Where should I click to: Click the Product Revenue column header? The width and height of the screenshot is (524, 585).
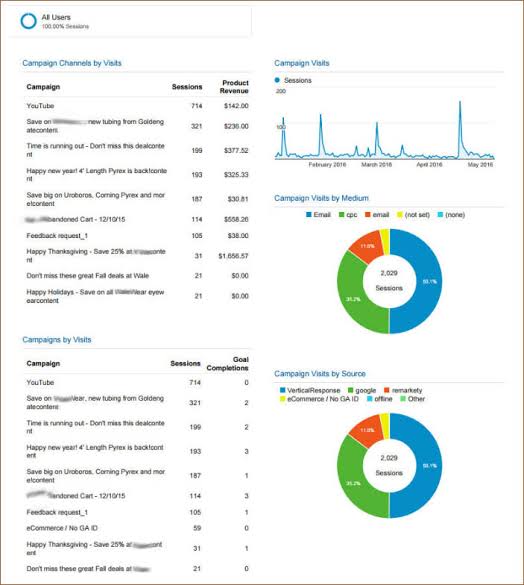pos(234,87)
